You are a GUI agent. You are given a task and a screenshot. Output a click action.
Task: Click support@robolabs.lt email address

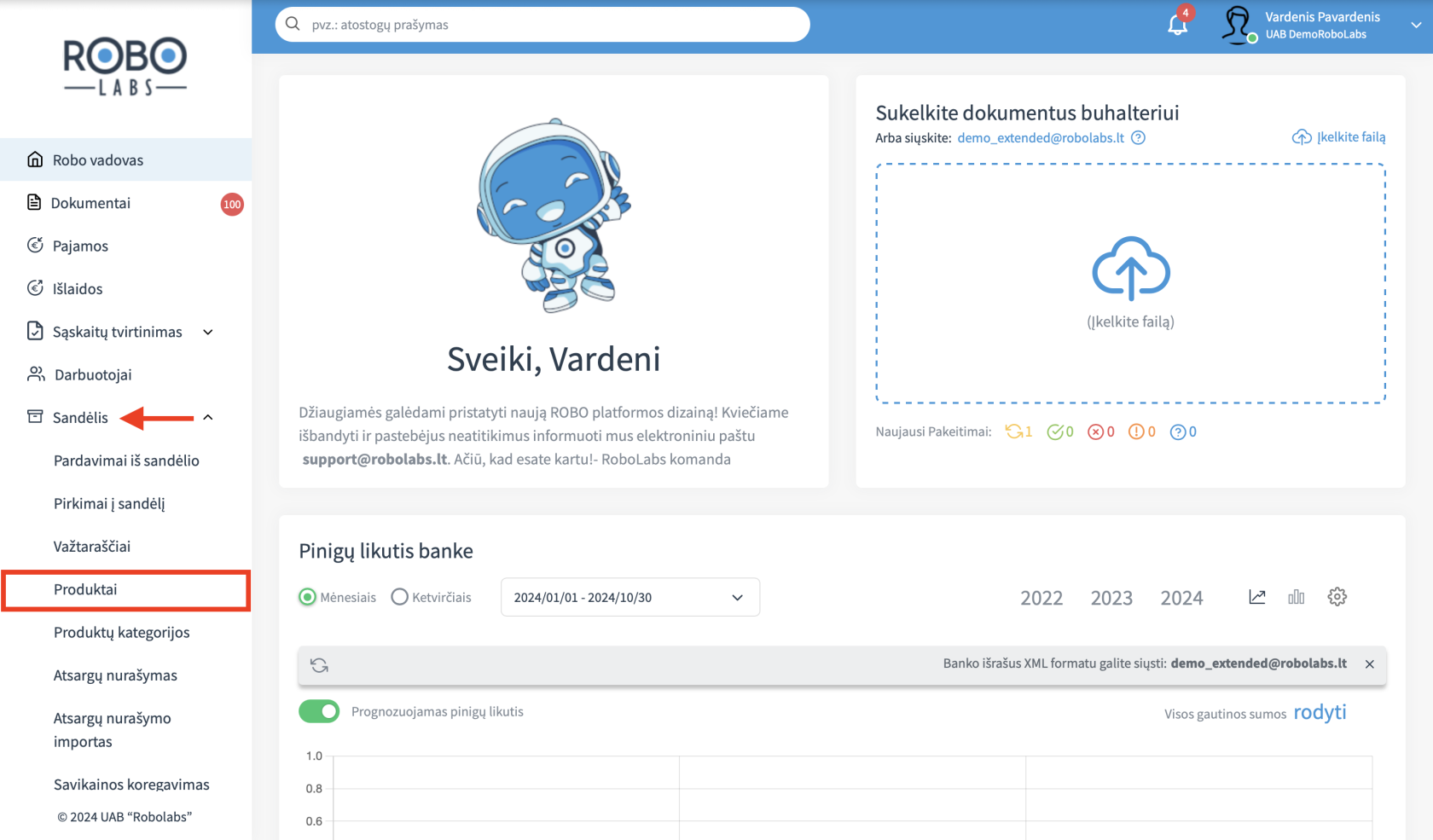point(375,459)
